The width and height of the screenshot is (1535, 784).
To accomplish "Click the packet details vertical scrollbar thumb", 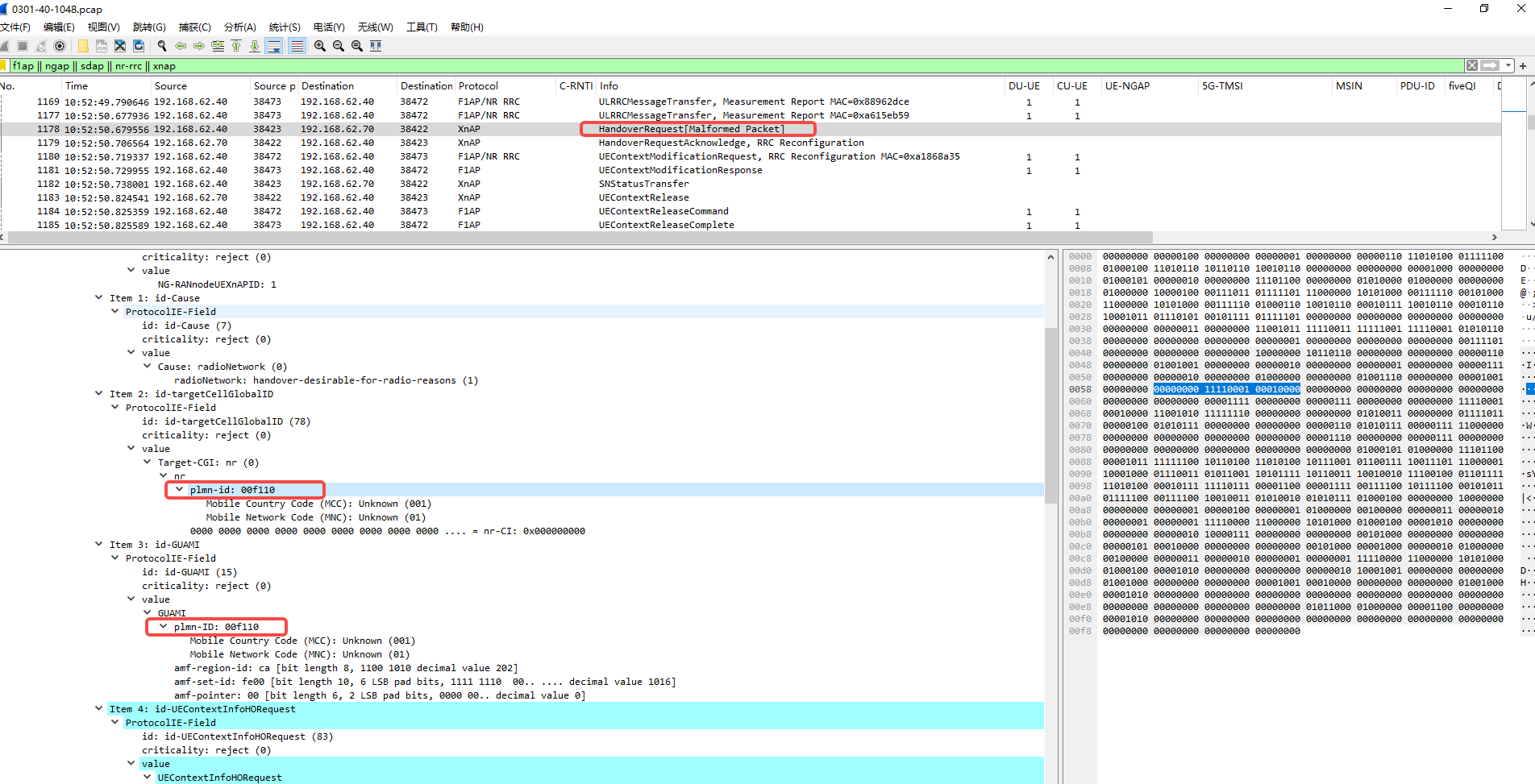I will click(x=1050, y=415).
